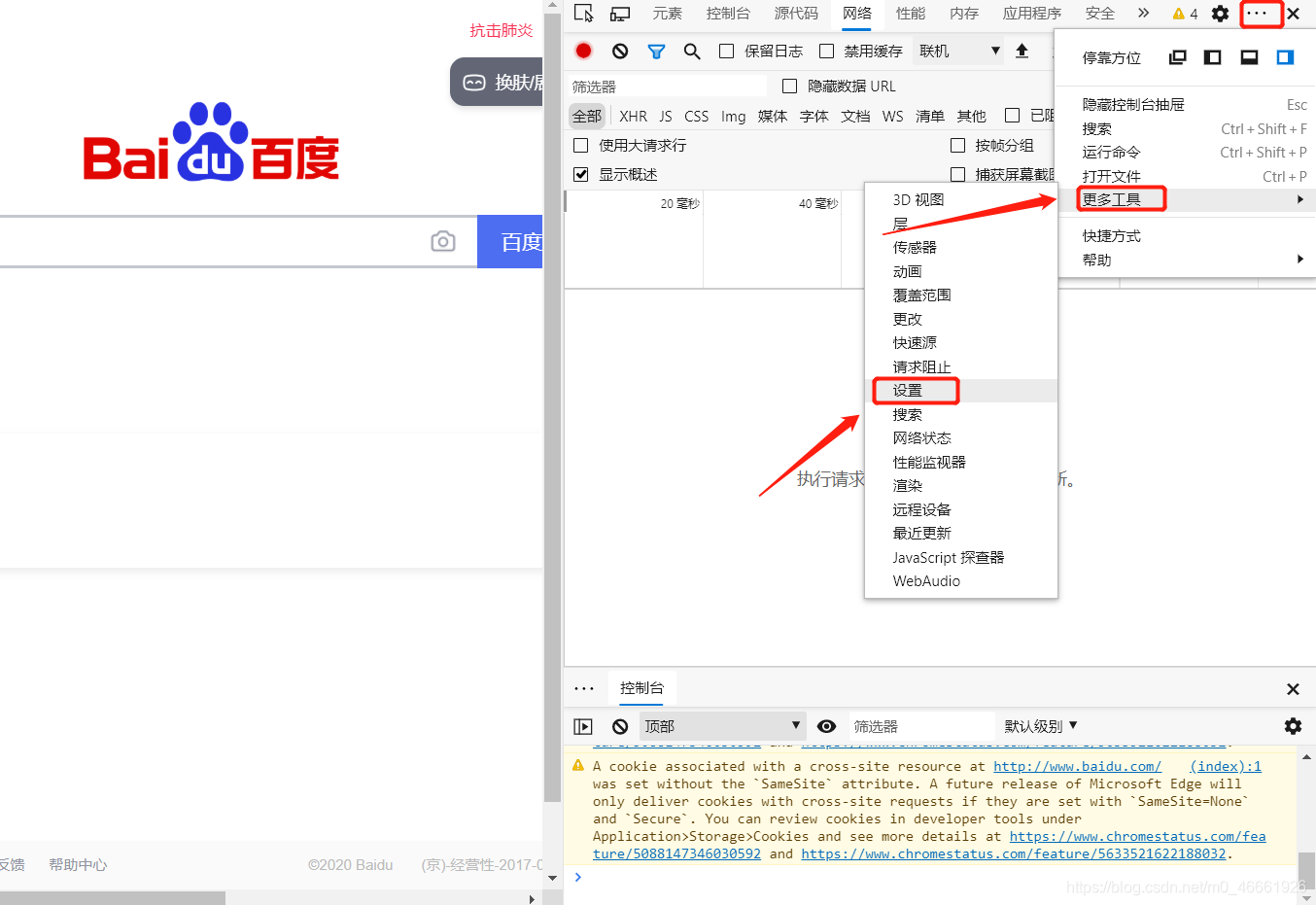Switch to the 性能 panel tab
Screen dimensions: 1316x905
(x=911, y=13)
